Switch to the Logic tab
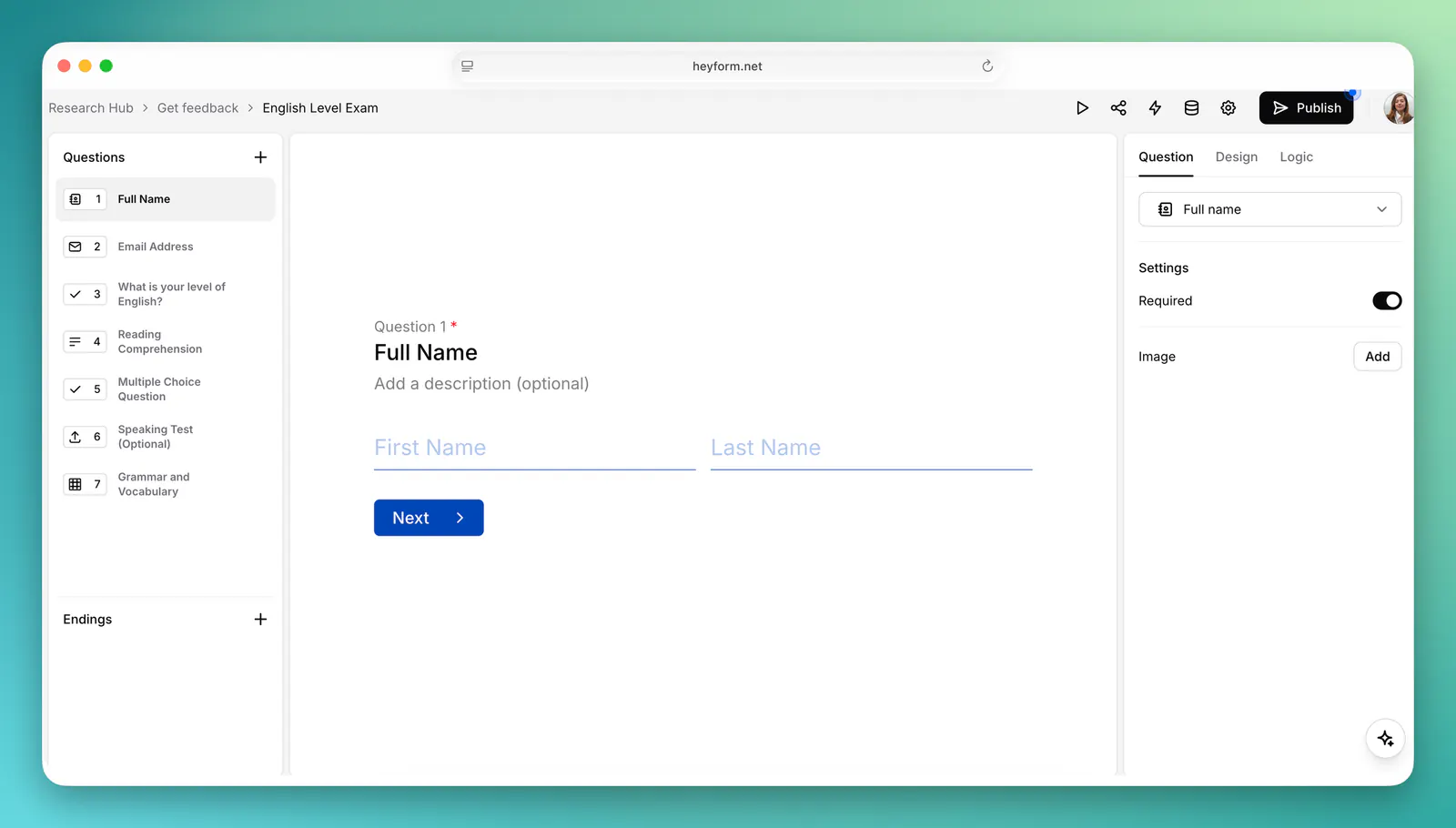The height and width of the screenshot is (828, 1456). coord(1296,157)
